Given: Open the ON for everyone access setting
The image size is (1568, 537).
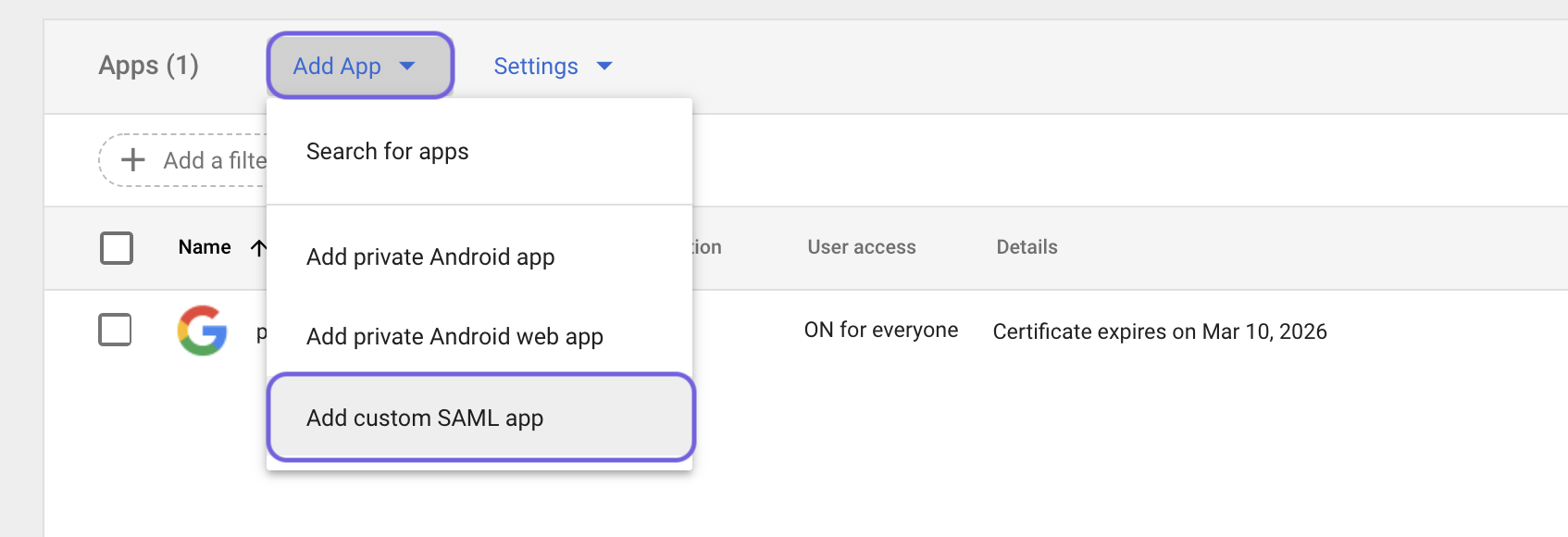Looking at the screenshot, I should pos(880,331).
